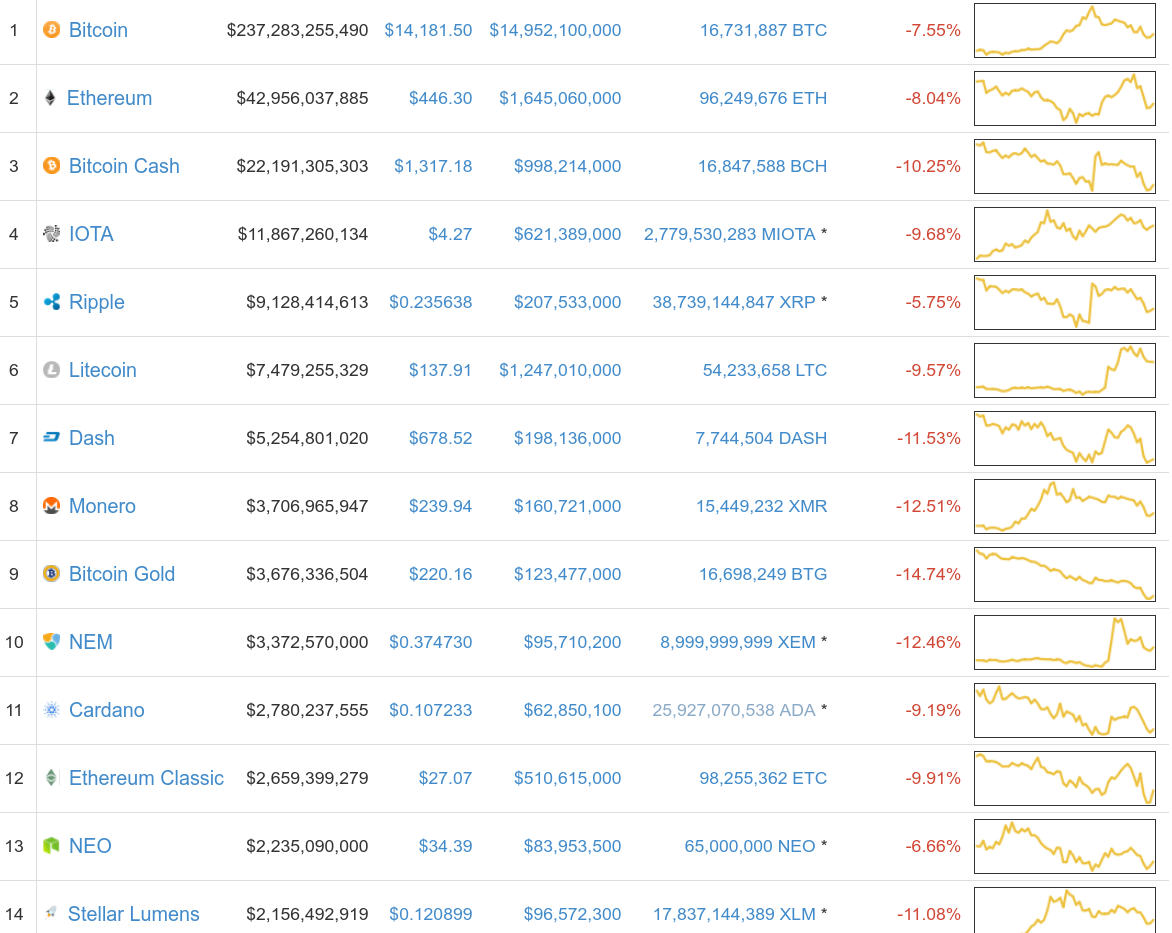1172x933 pixels.
Task: Click IOTA price $4.27
Action: coord(450,235)
